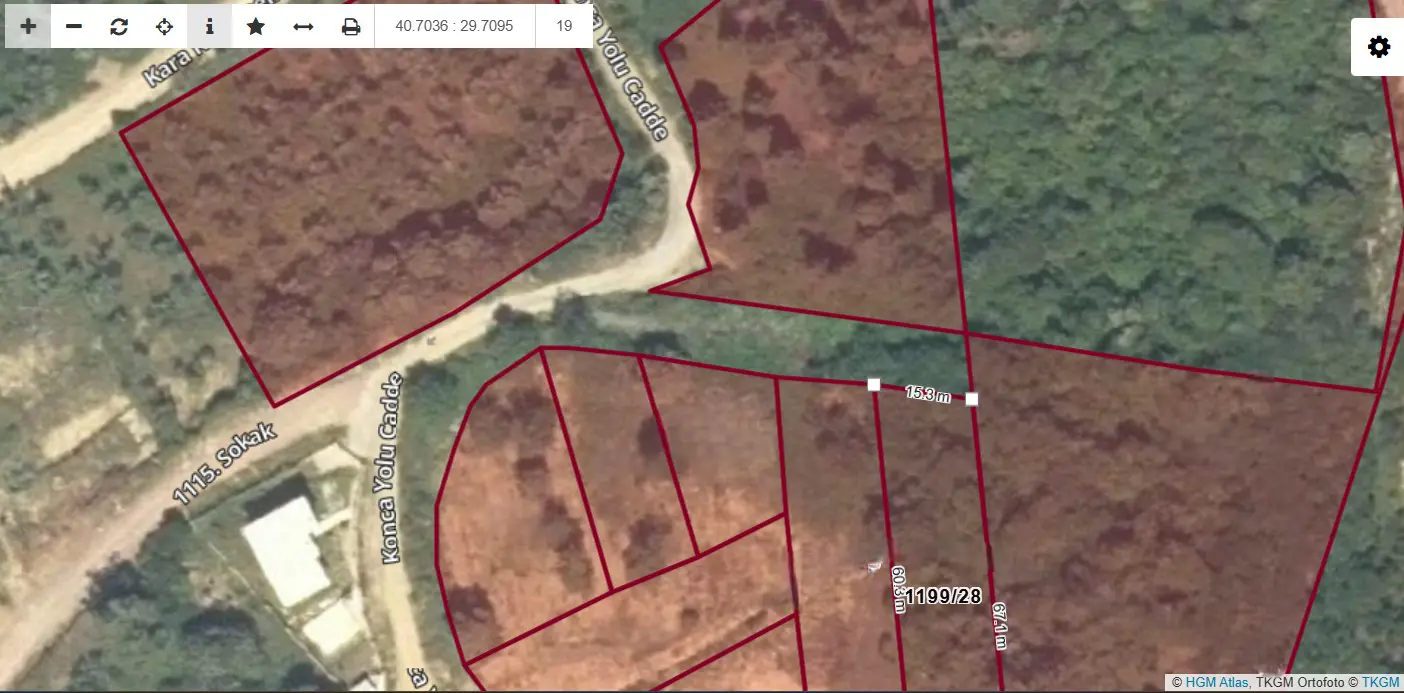Click the 67.1 m side length label
The image size is (1404, 693).
(x=999, y=626)
